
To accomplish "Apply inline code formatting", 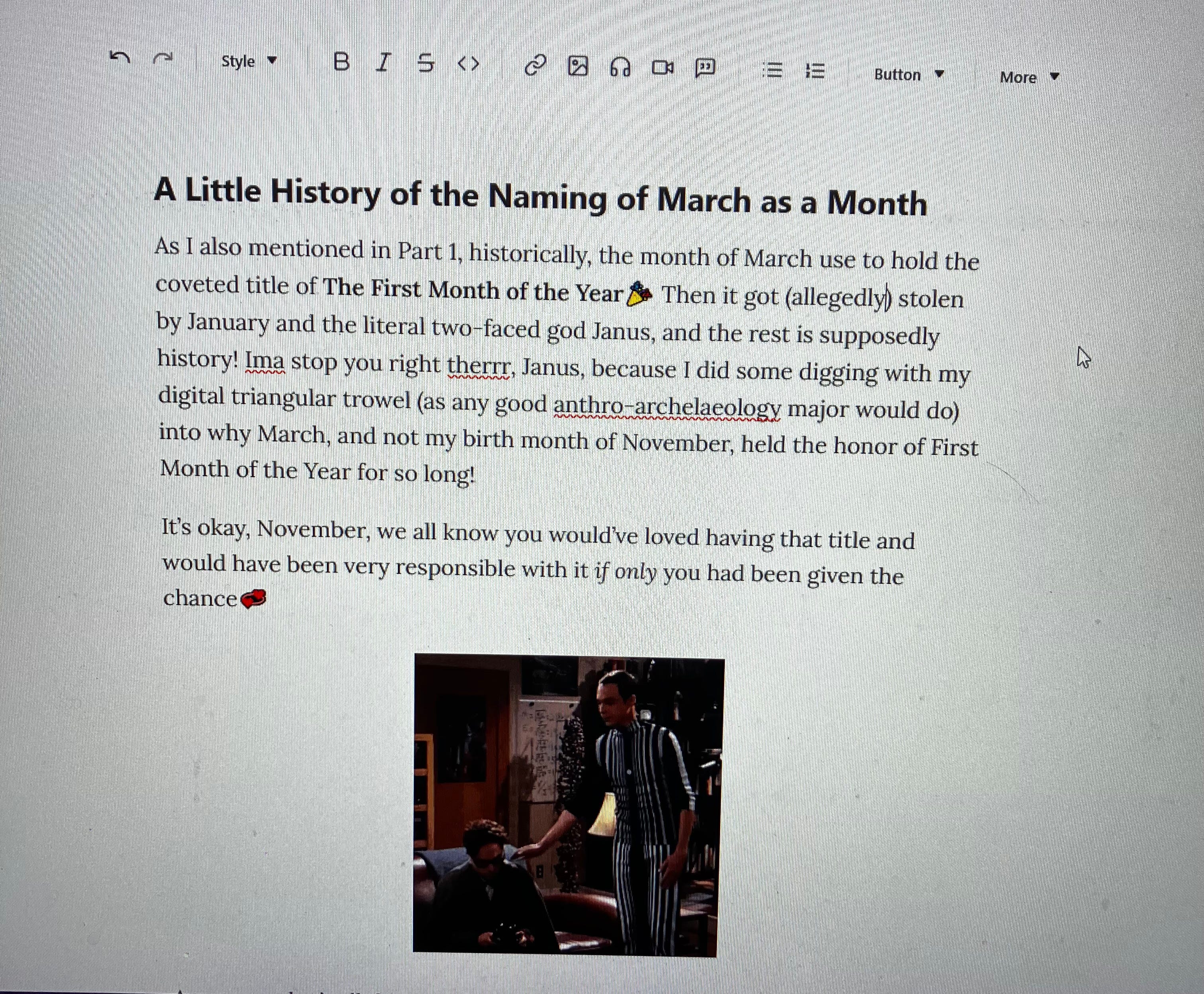I will click(x=468, y=64).
